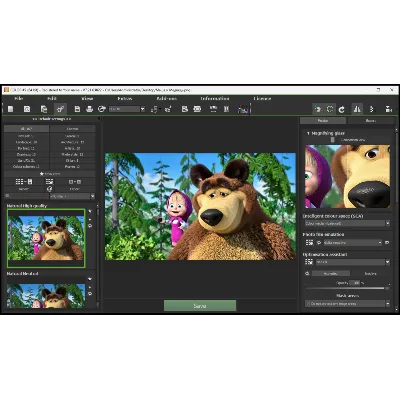Open the Mask areas dropdown
Screen dimensions: 400x400
(x=347, y=304)
